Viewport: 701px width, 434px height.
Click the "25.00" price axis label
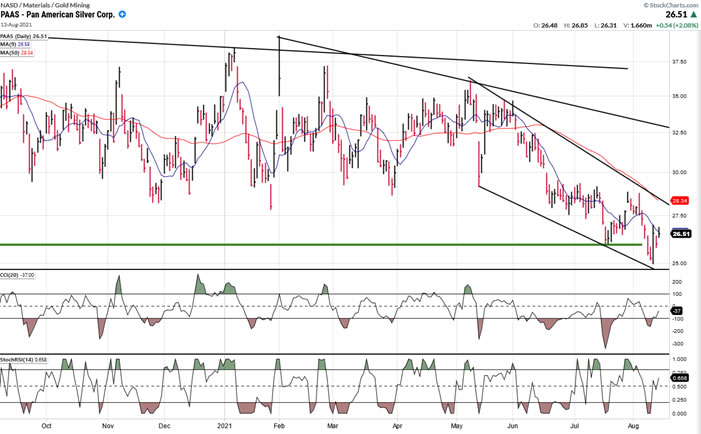[x=680, y=263]
